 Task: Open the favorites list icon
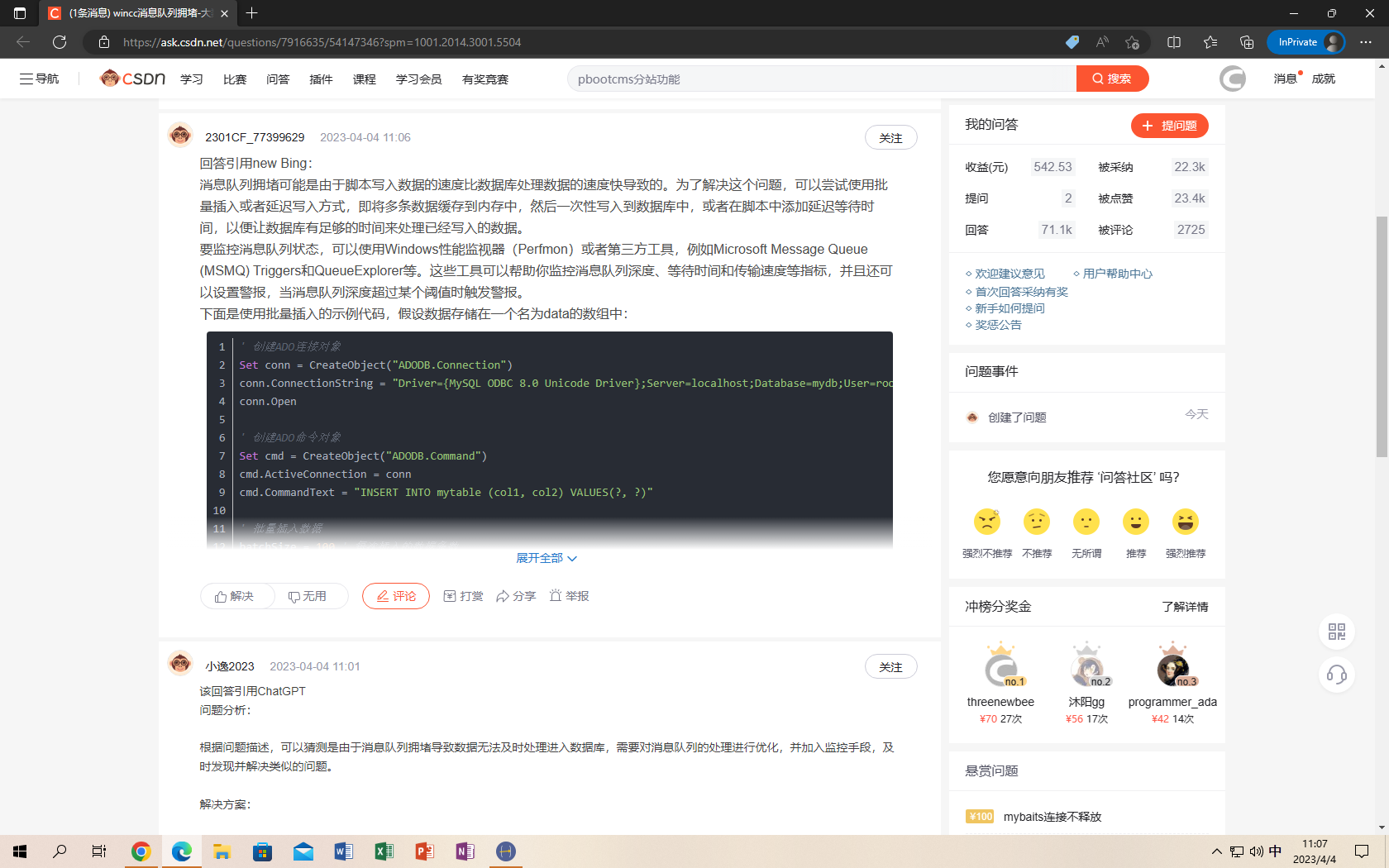pos(1210,42)
